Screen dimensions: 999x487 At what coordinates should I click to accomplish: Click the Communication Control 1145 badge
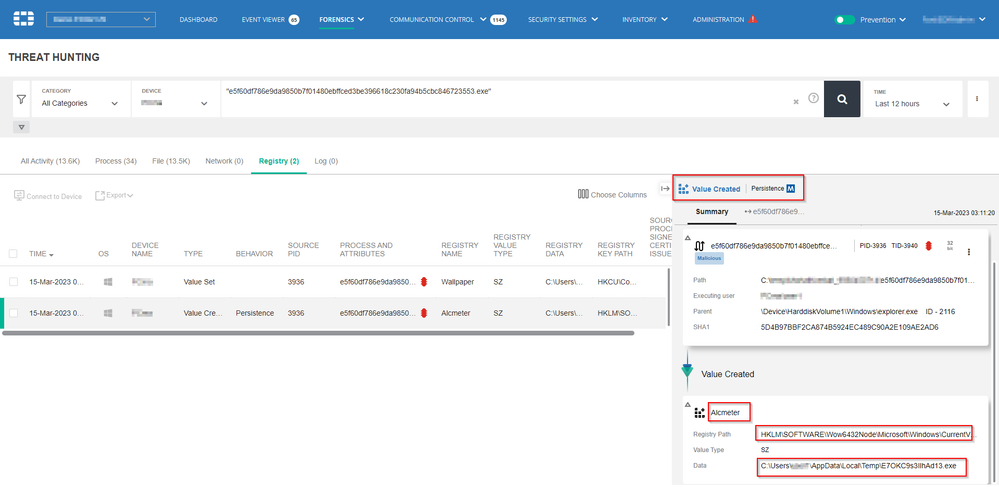pos(498,20)
